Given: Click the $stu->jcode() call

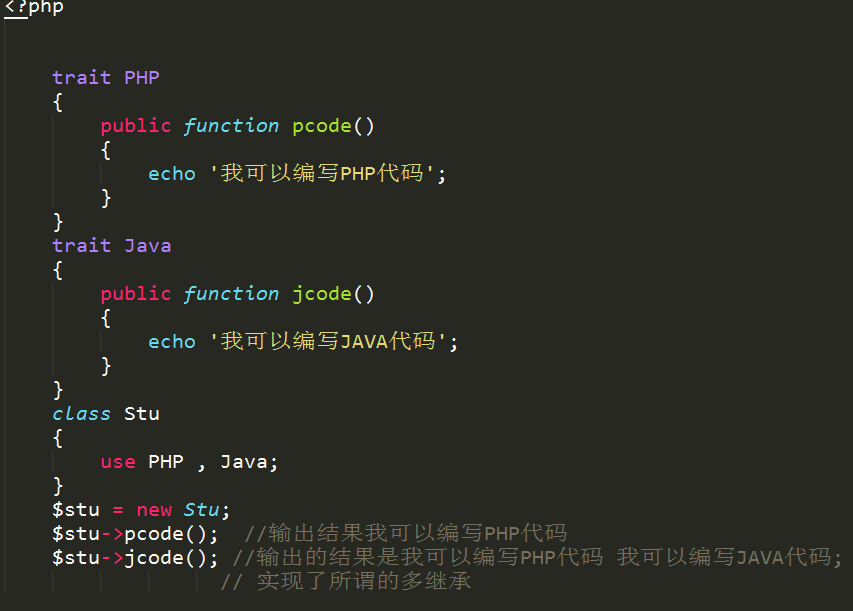Looking at the screenshot, I should pos(135,558).
